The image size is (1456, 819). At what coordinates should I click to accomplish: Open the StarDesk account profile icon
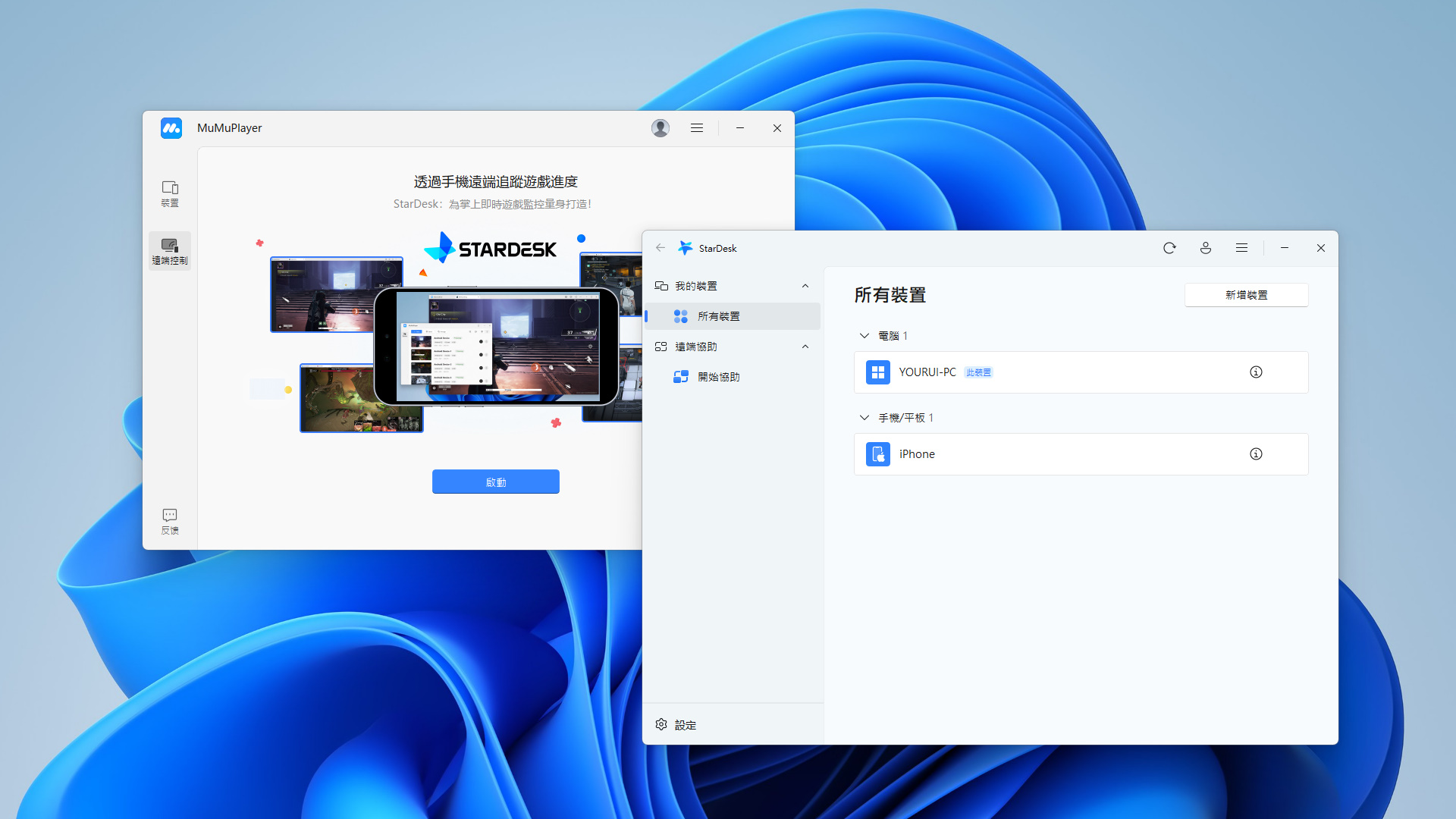coord(1206,248)
